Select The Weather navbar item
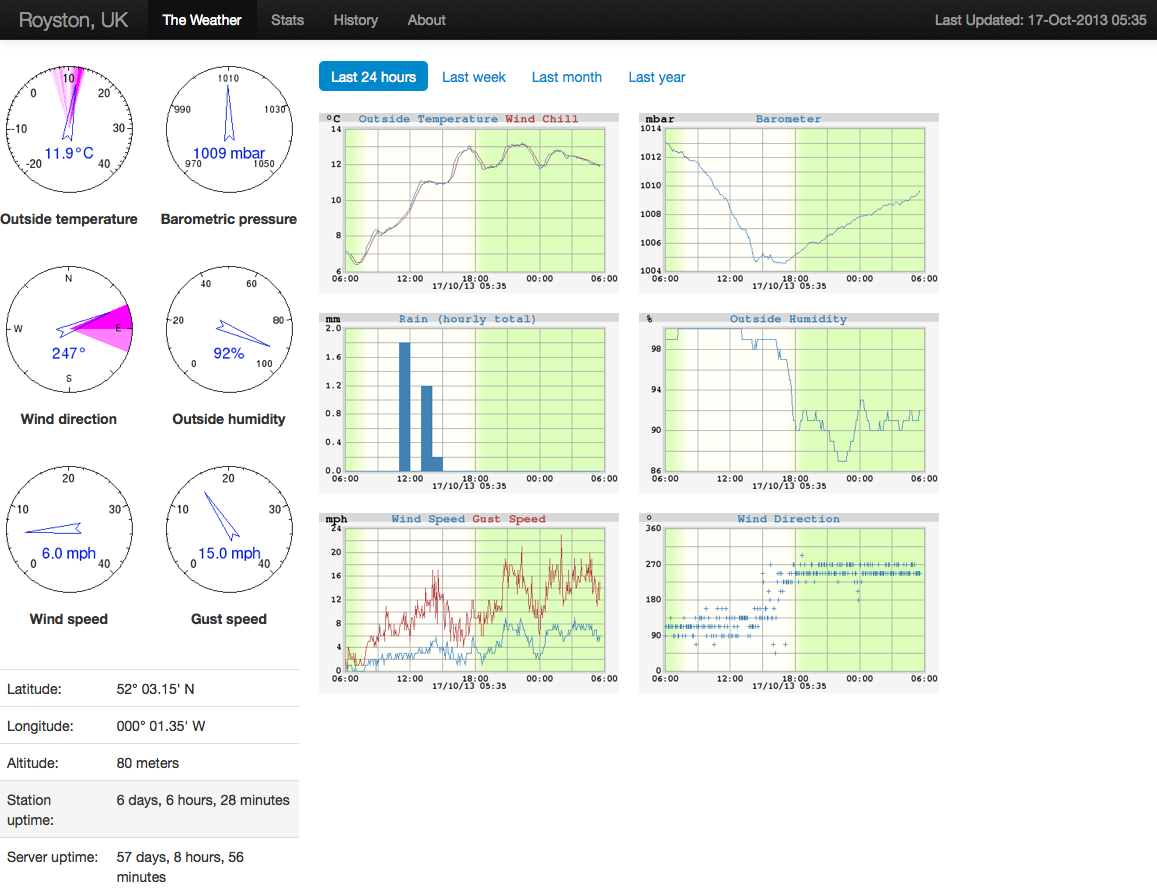This screenshot has height=888, width=1157. pos(202,20)
